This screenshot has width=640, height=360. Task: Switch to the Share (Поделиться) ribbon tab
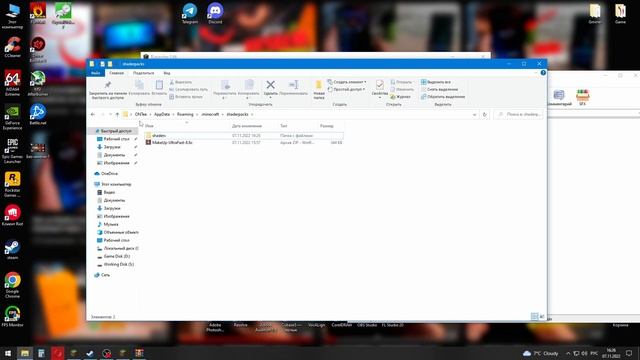coord(143,73)
